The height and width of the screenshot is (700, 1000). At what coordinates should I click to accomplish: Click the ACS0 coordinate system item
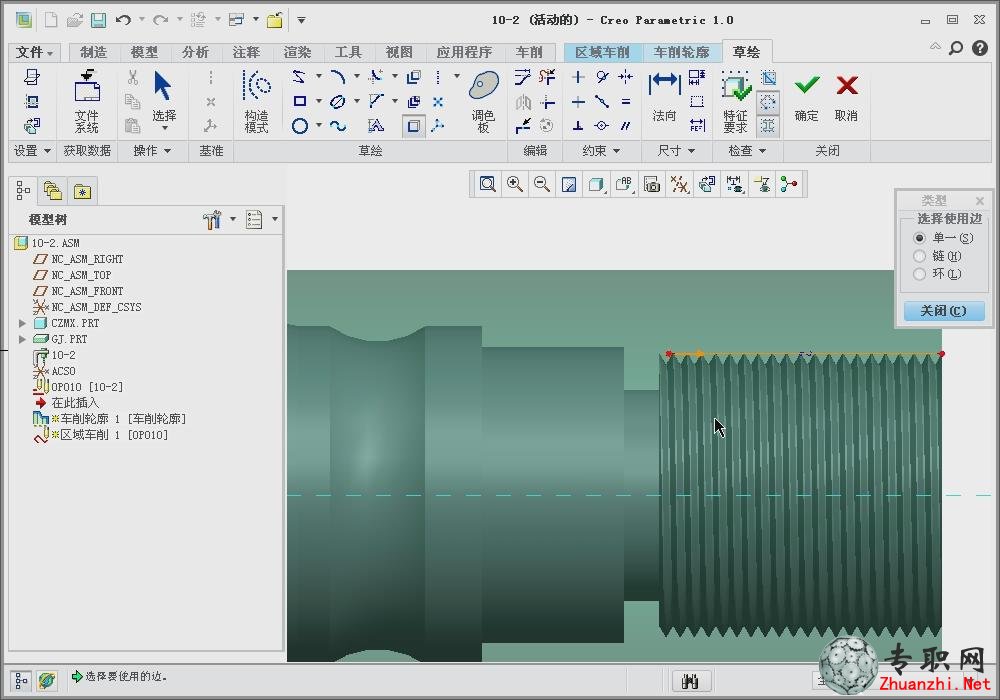pos(55,371)
